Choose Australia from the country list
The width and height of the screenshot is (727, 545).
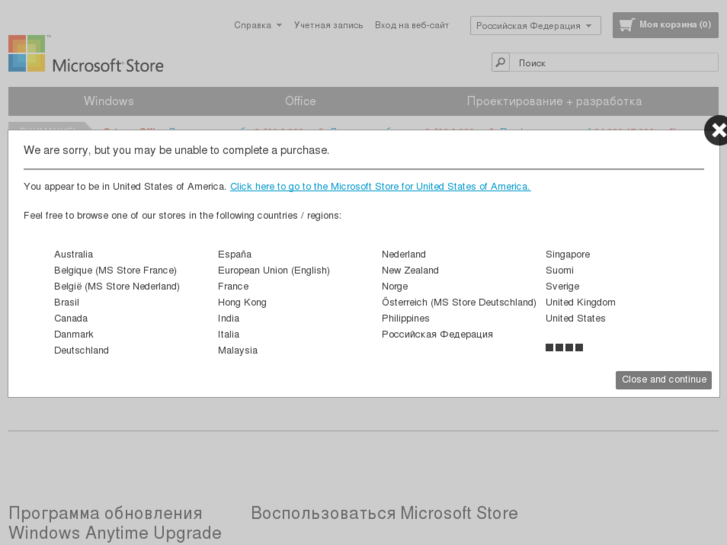[73, 255]
